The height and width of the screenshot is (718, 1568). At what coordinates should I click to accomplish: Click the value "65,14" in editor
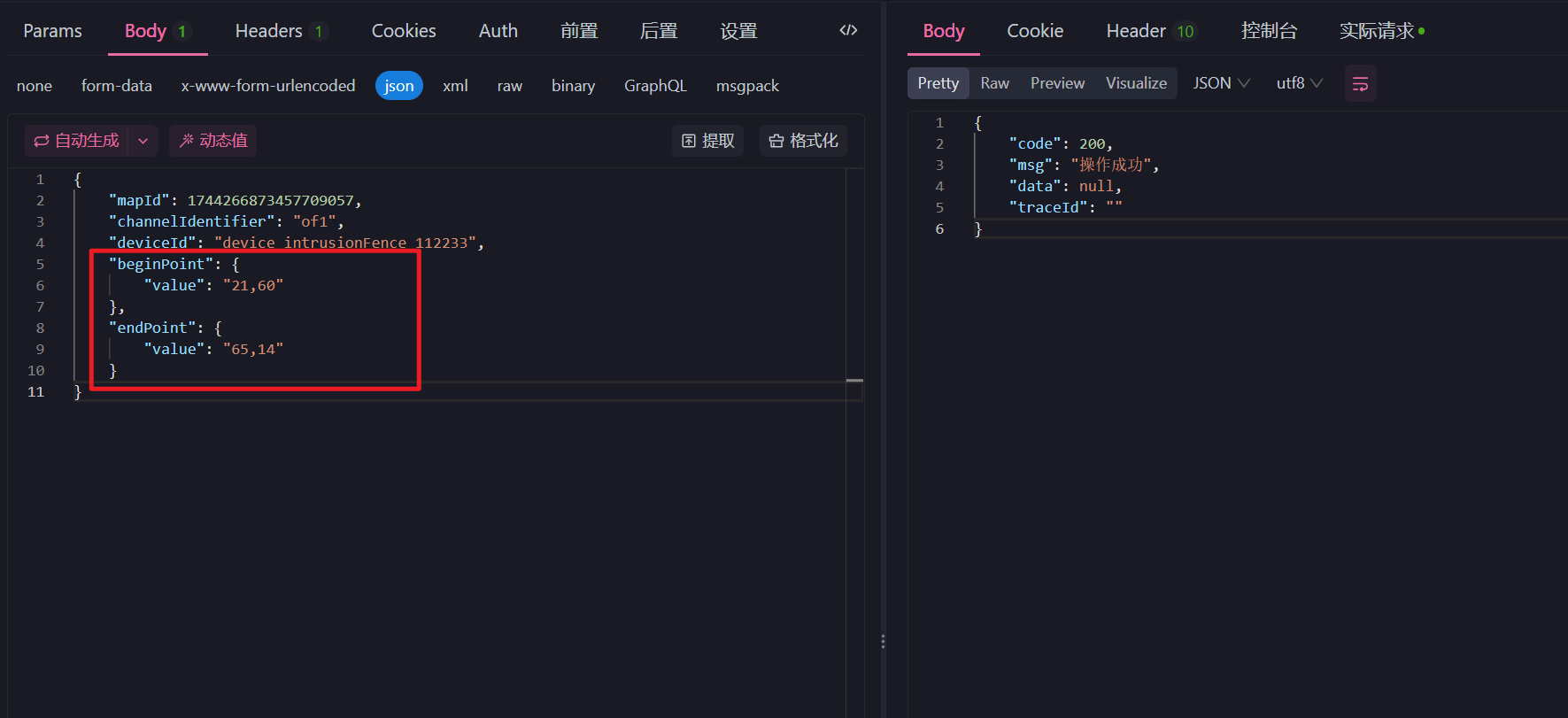pos(253,350)
